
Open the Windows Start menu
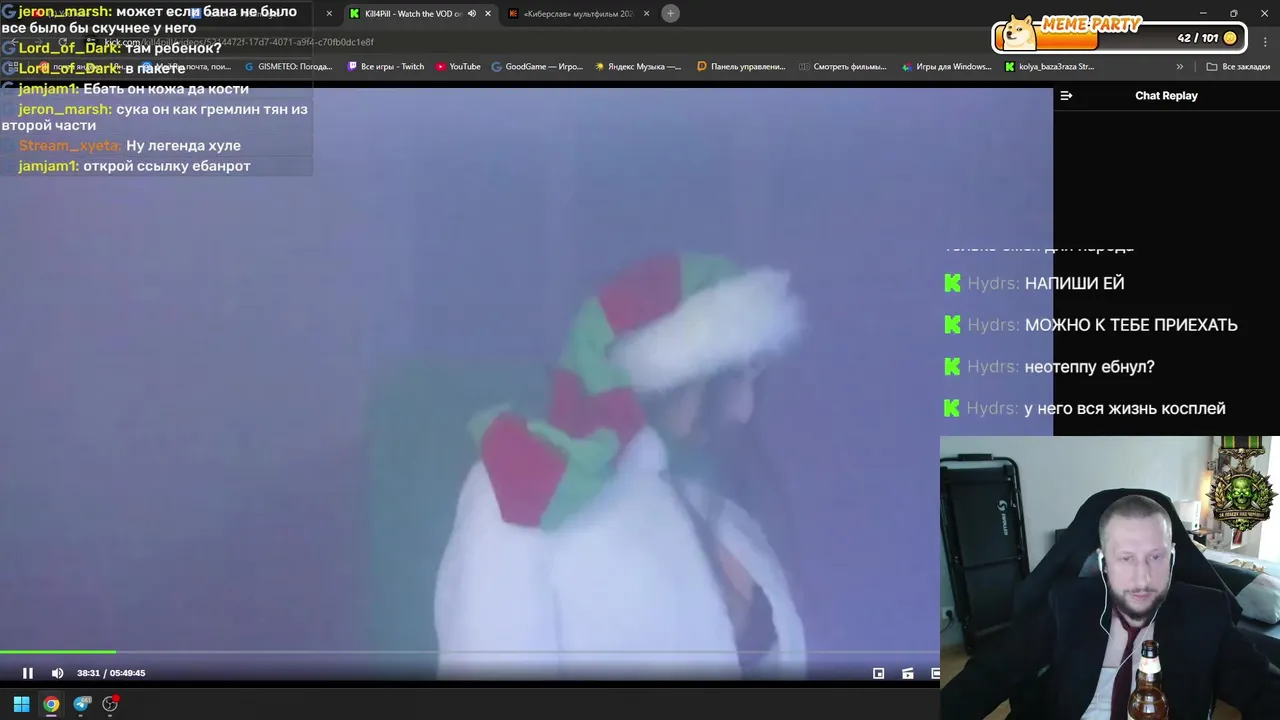(21, 704)
